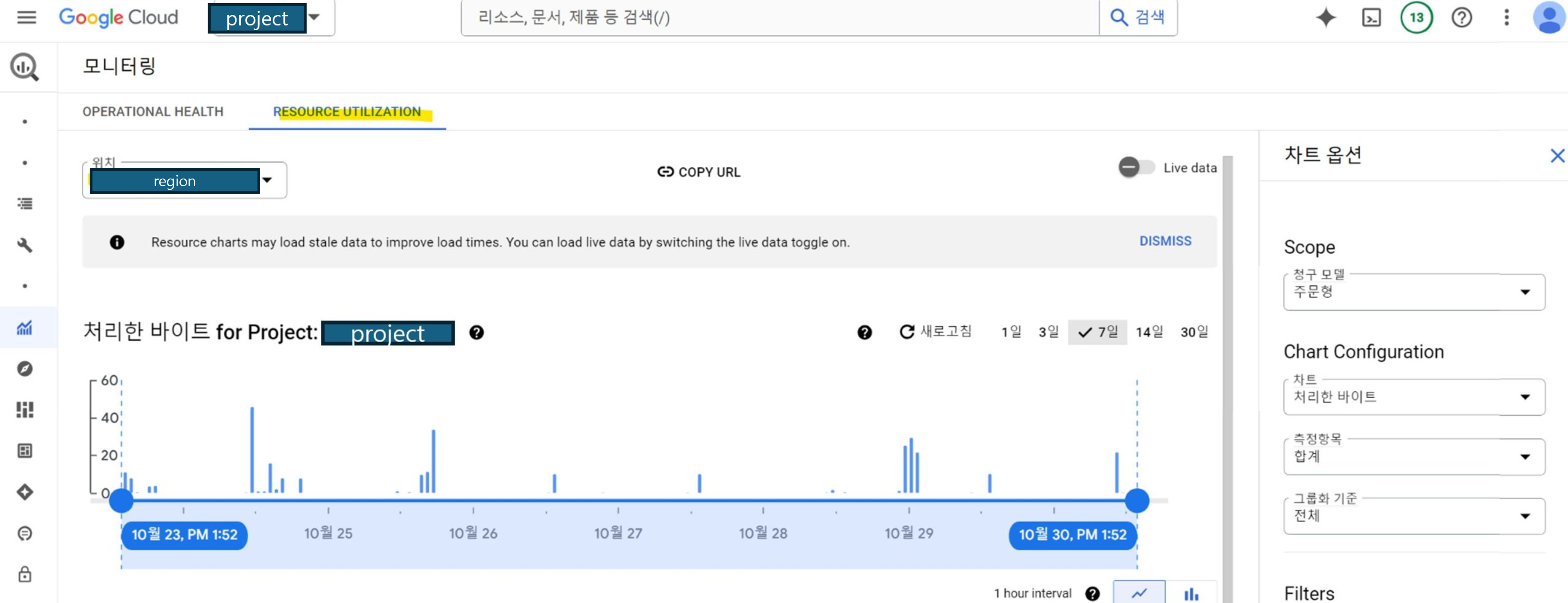Click the 새로고침 refresh button

[x=935, y=332]
